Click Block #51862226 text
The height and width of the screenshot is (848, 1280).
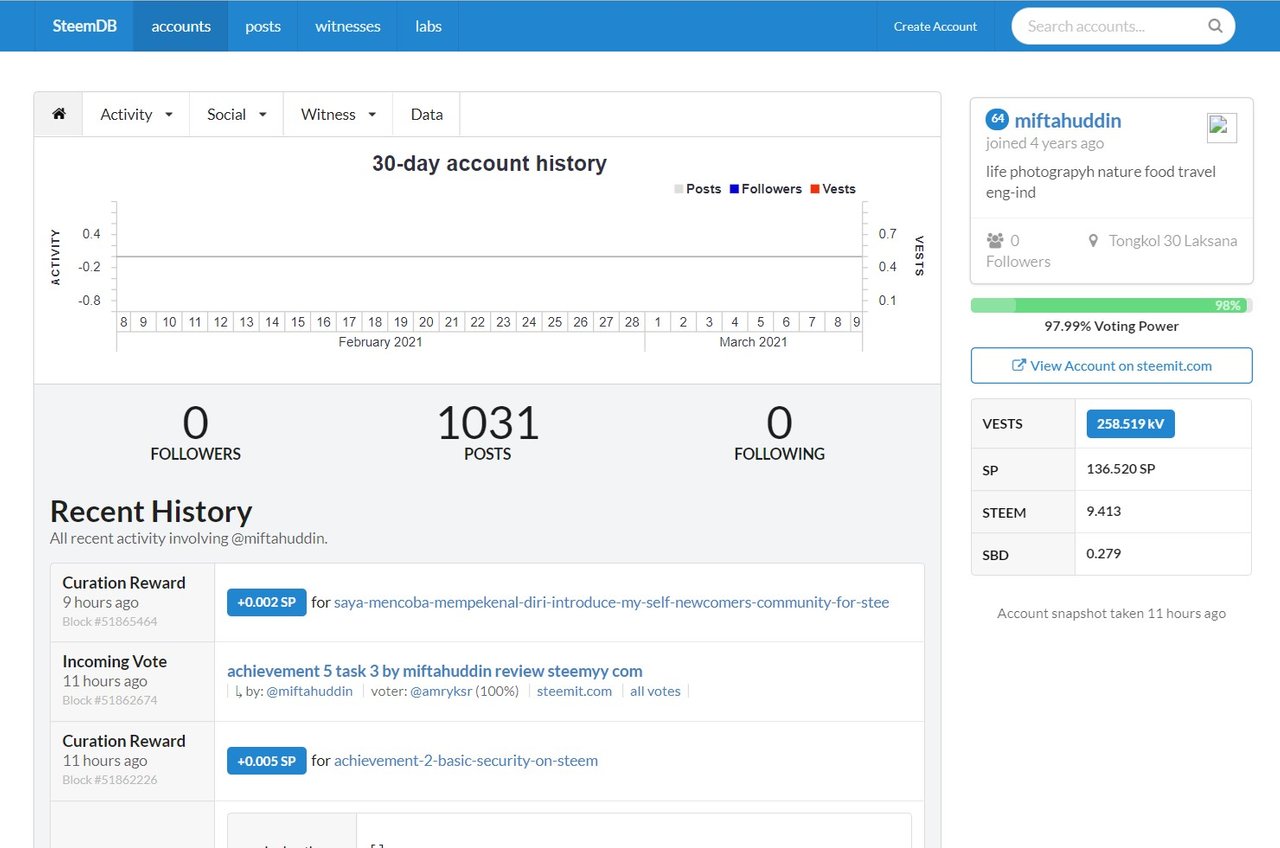(110, 780)
